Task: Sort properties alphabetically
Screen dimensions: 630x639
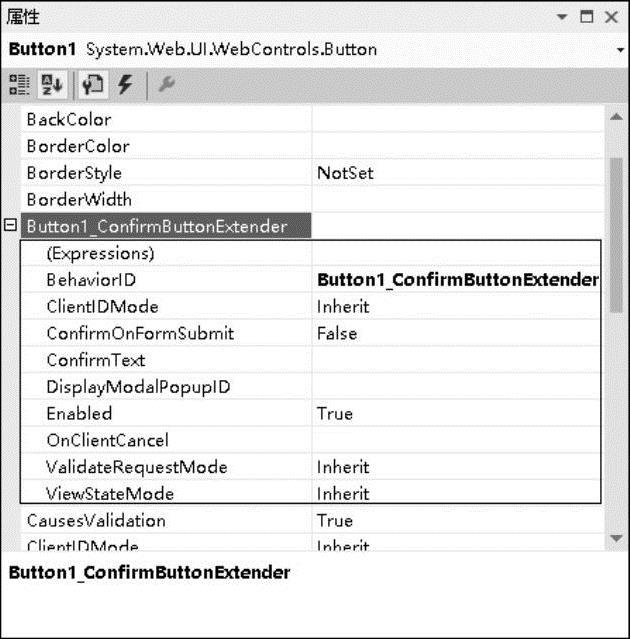Action: tap(52, 85)
